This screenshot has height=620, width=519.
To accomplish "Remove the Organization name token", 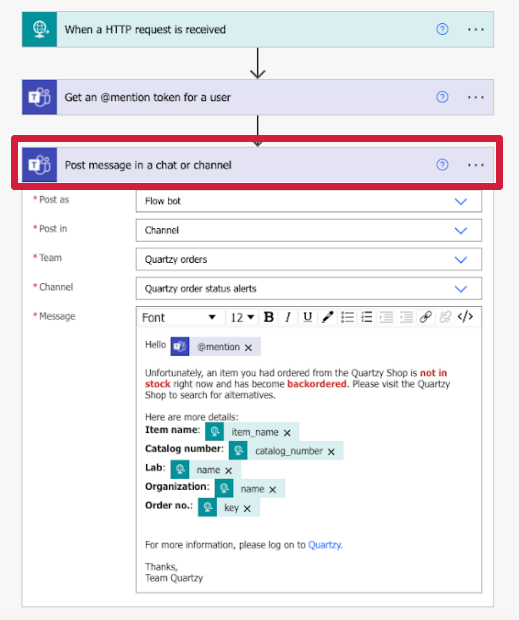I will 272,490.
